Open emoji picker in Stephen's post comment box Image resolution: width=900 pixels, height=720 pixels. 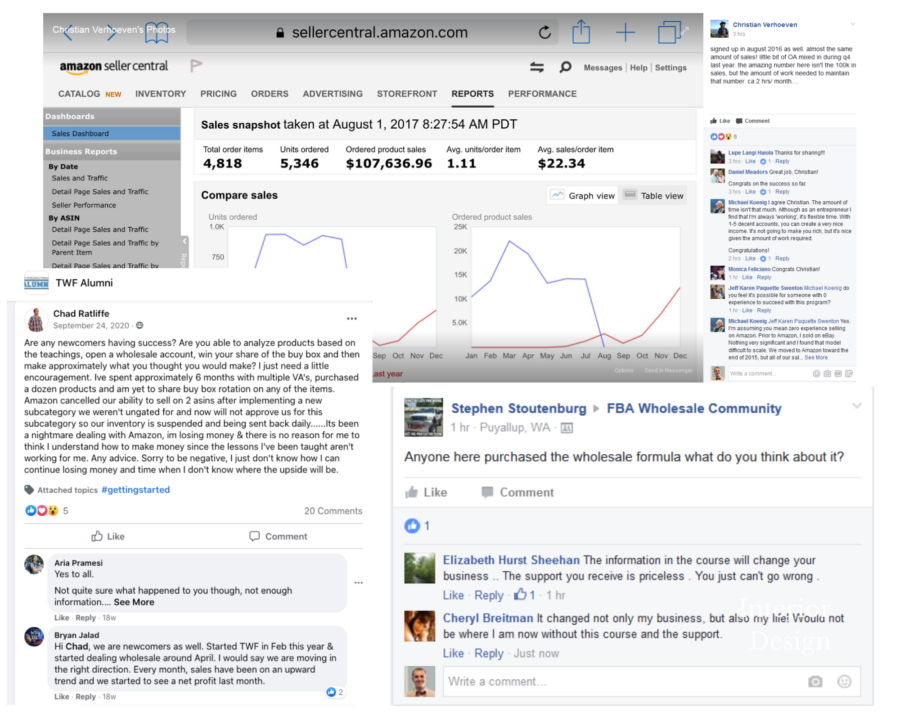point(844,682)
